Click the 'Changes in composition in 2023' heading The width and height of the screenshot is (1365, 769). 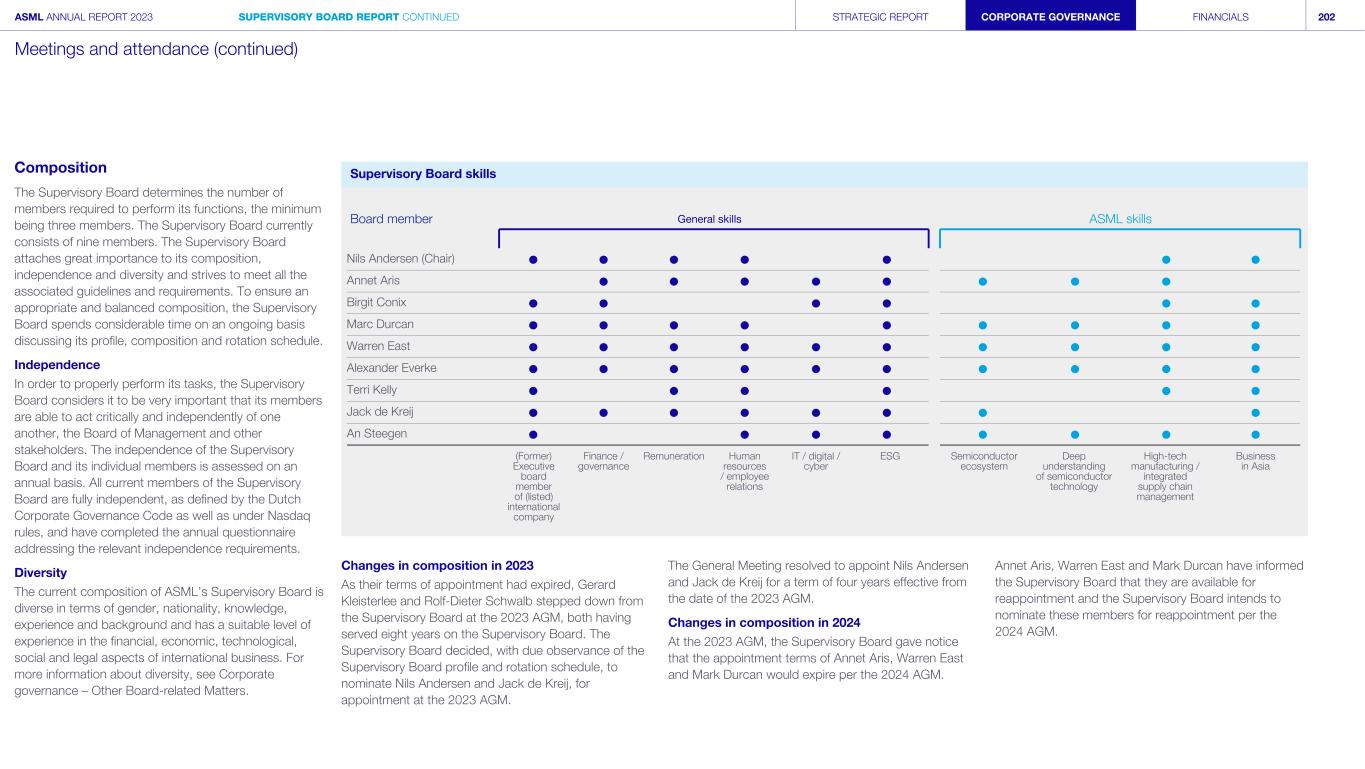coord(438,566)
